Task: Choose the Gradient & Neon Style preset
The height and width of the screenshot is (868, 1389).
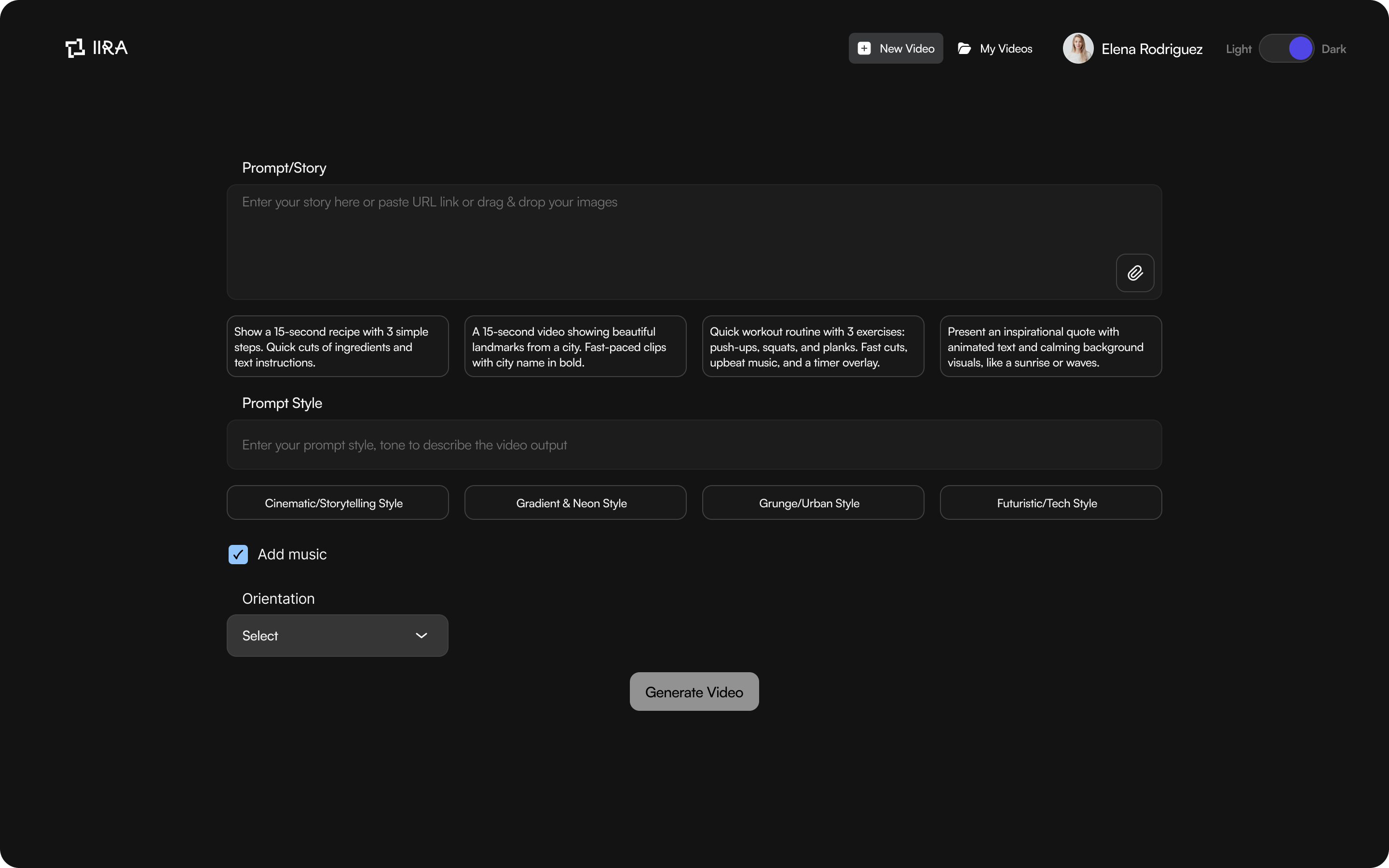Action: pos(575,503)
